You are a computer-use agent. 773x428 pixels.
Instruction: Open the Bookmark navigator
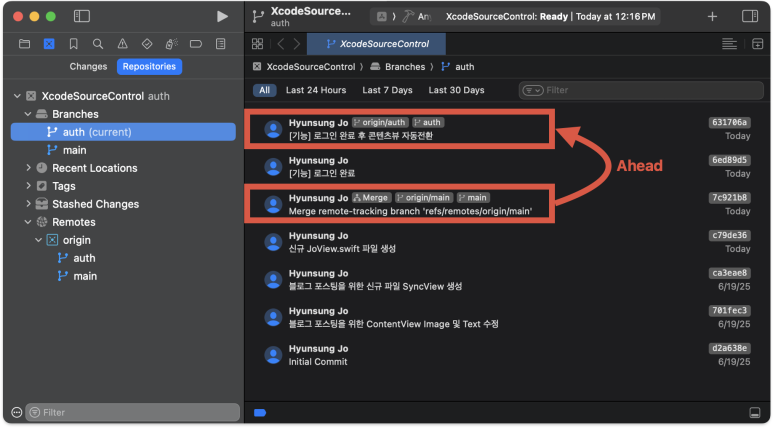(73, 44)
